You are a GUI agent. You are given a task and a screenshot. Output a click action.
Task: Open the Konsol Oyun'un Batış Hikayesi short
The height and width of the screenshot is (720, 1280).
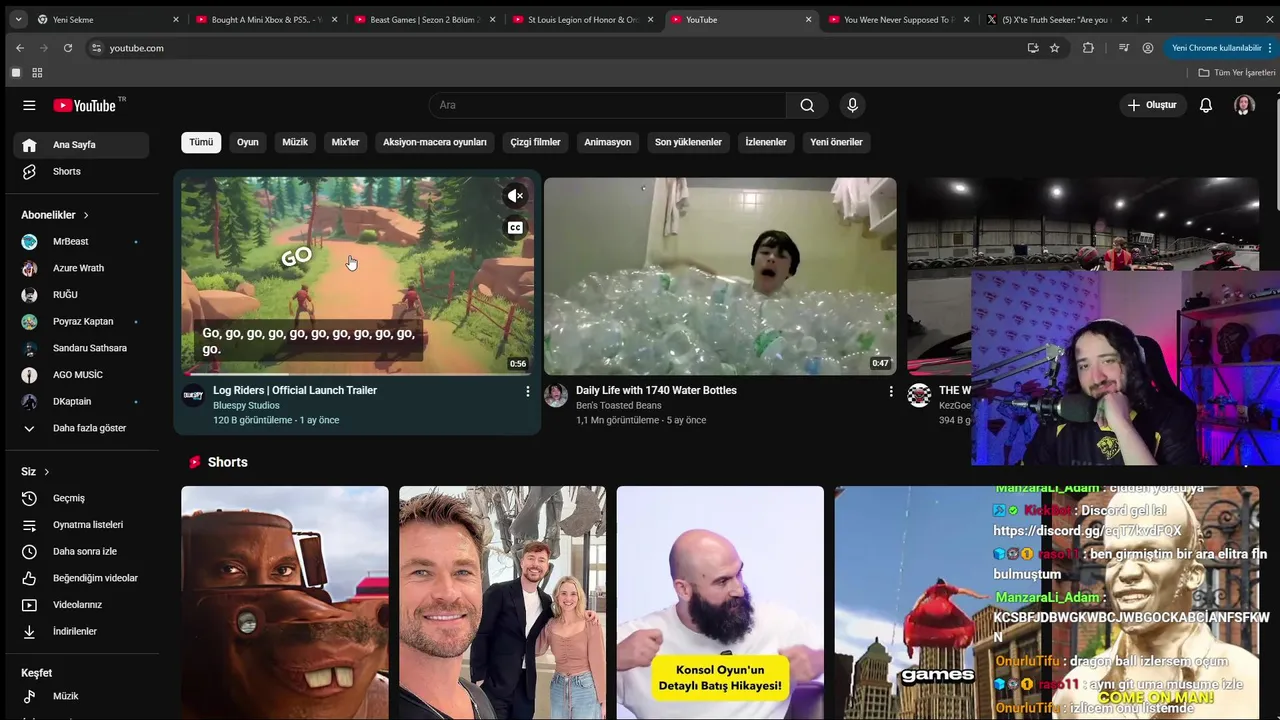pos(720,603)
